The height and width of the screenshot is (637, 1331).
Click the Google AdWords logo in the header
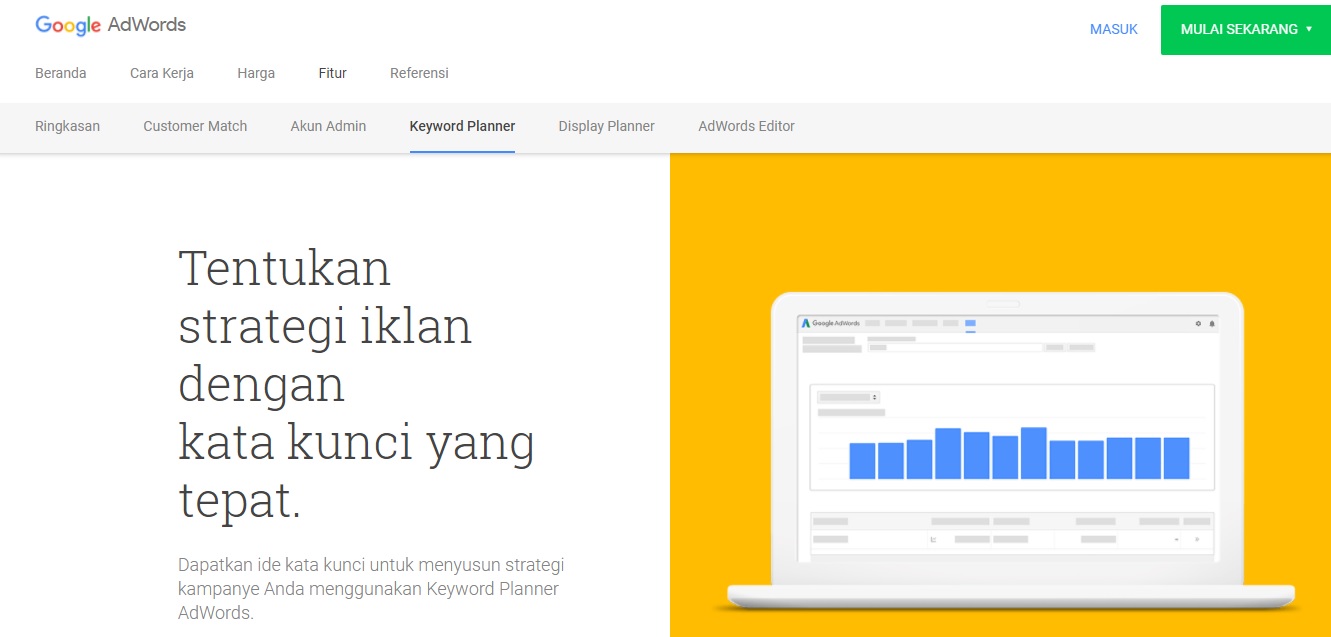110,26
